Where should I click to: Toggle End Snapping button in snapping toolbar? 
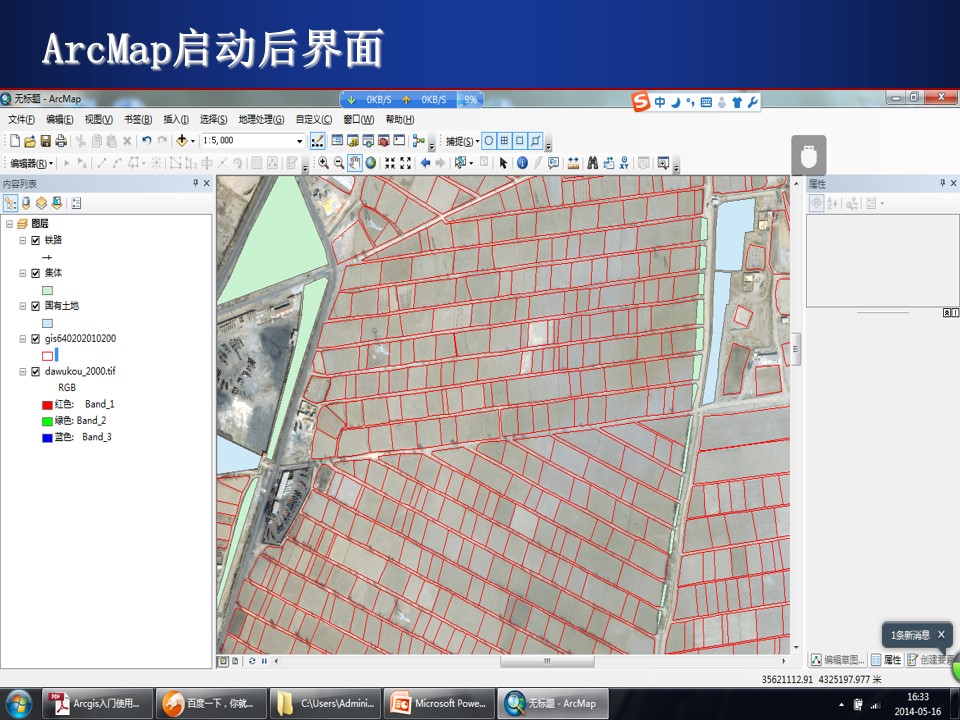[504, 141]
